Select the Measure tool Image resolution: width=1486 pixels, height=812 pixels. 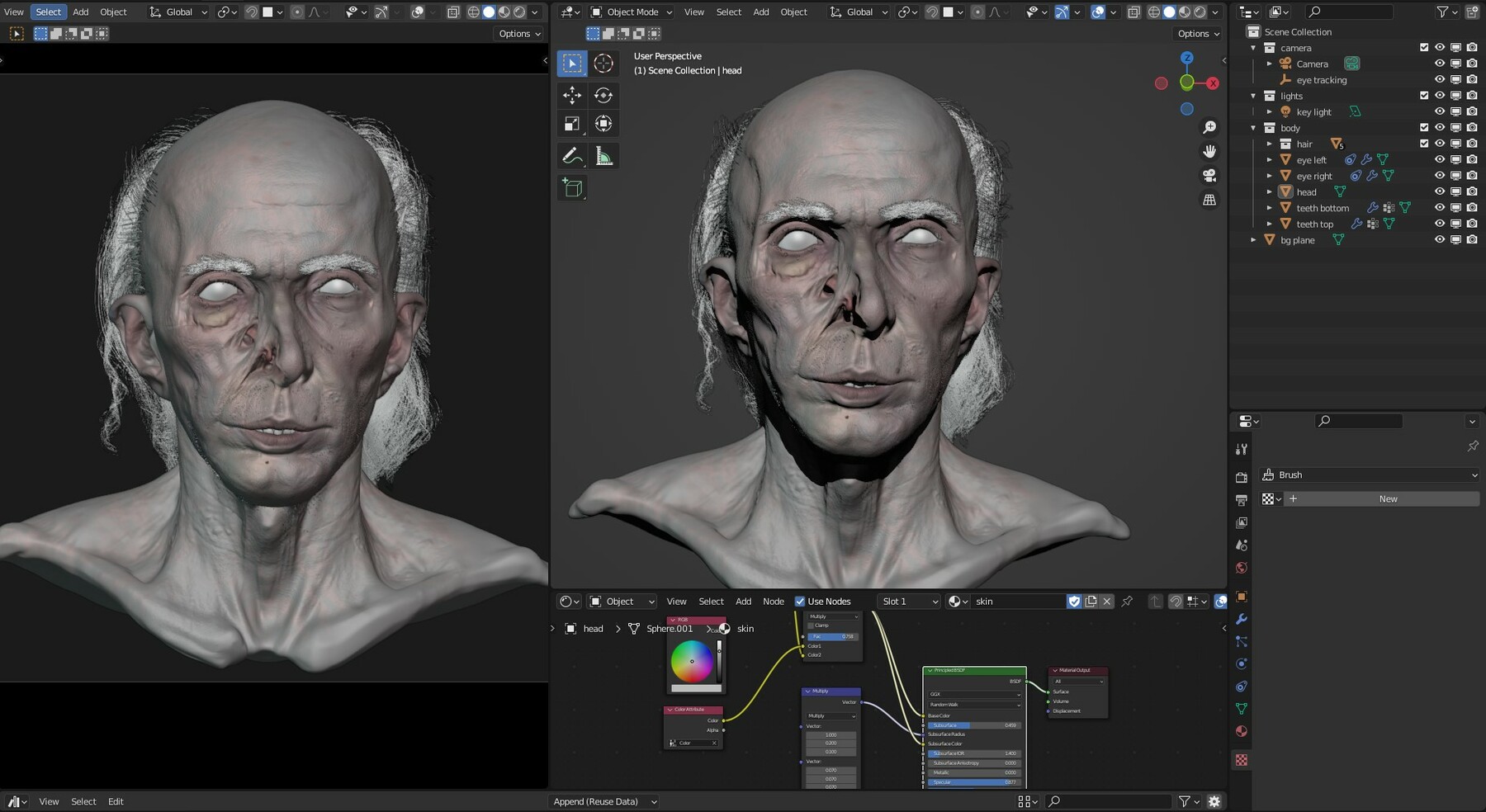(x=604, y=155)
